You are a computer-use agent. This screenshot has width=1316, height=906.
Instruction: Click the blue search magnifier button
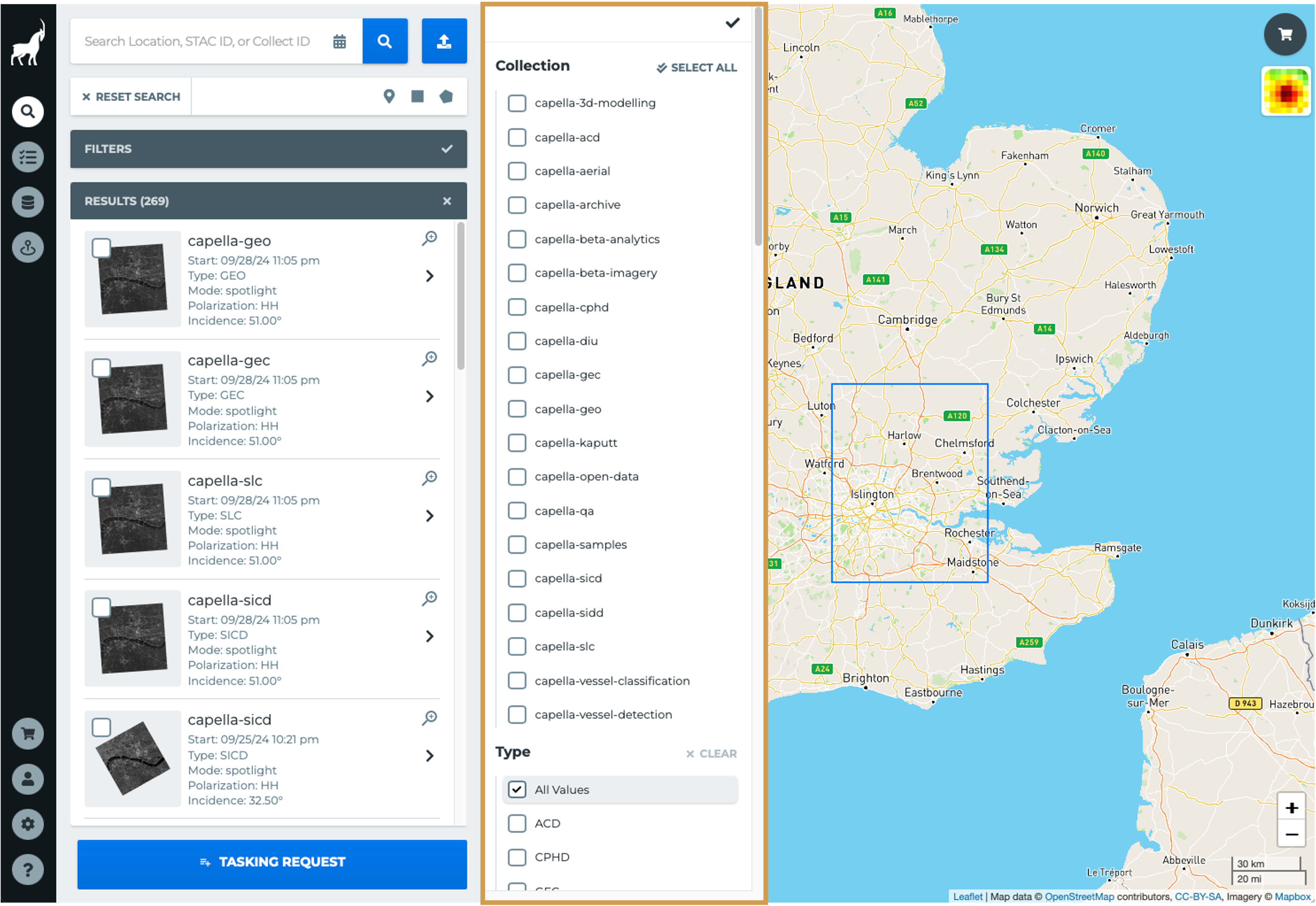coord(385,41)
